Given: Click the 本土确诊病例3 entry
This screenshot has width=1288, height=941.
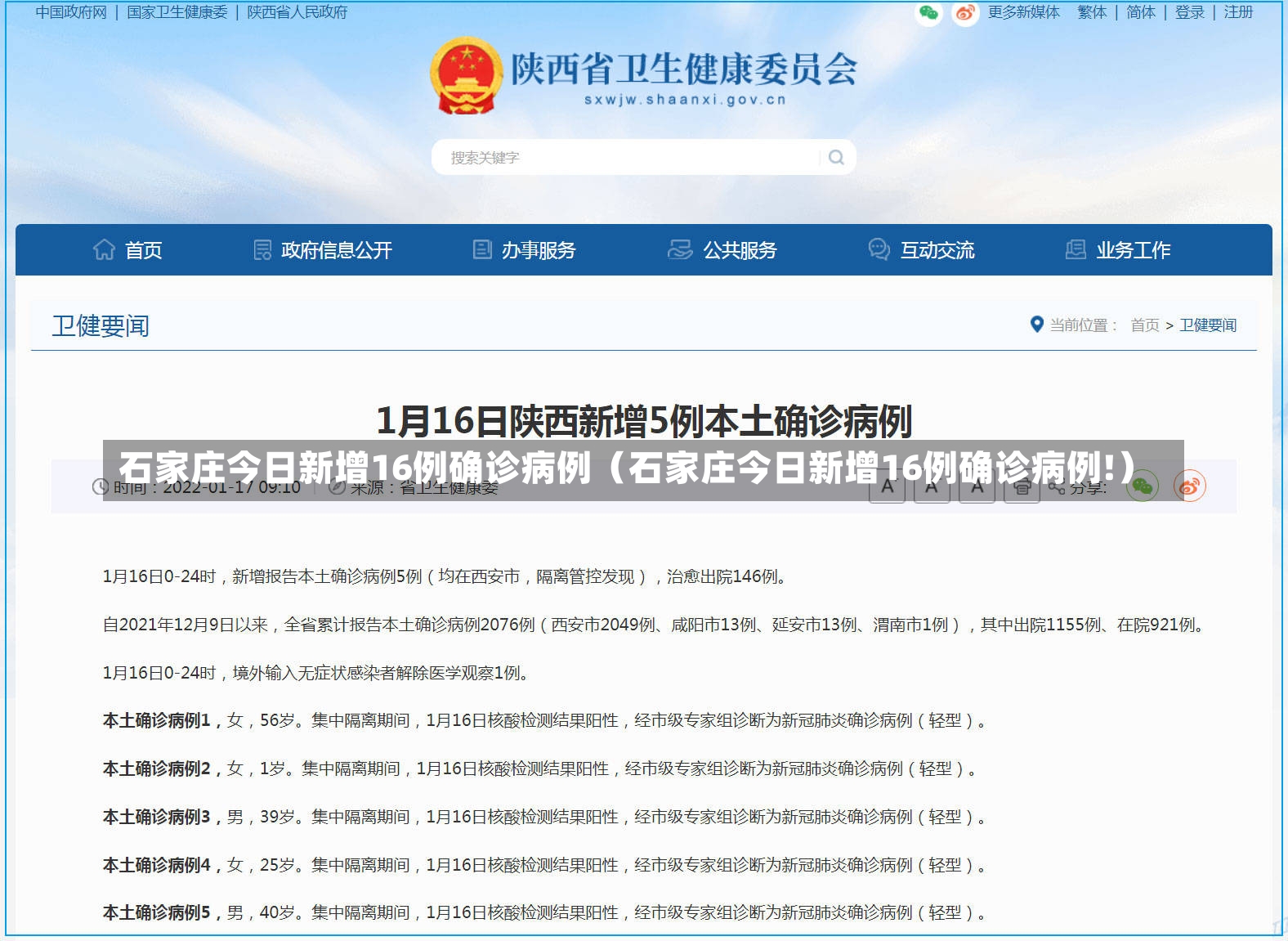Looking at the screenshot, I should pos(546,817).
